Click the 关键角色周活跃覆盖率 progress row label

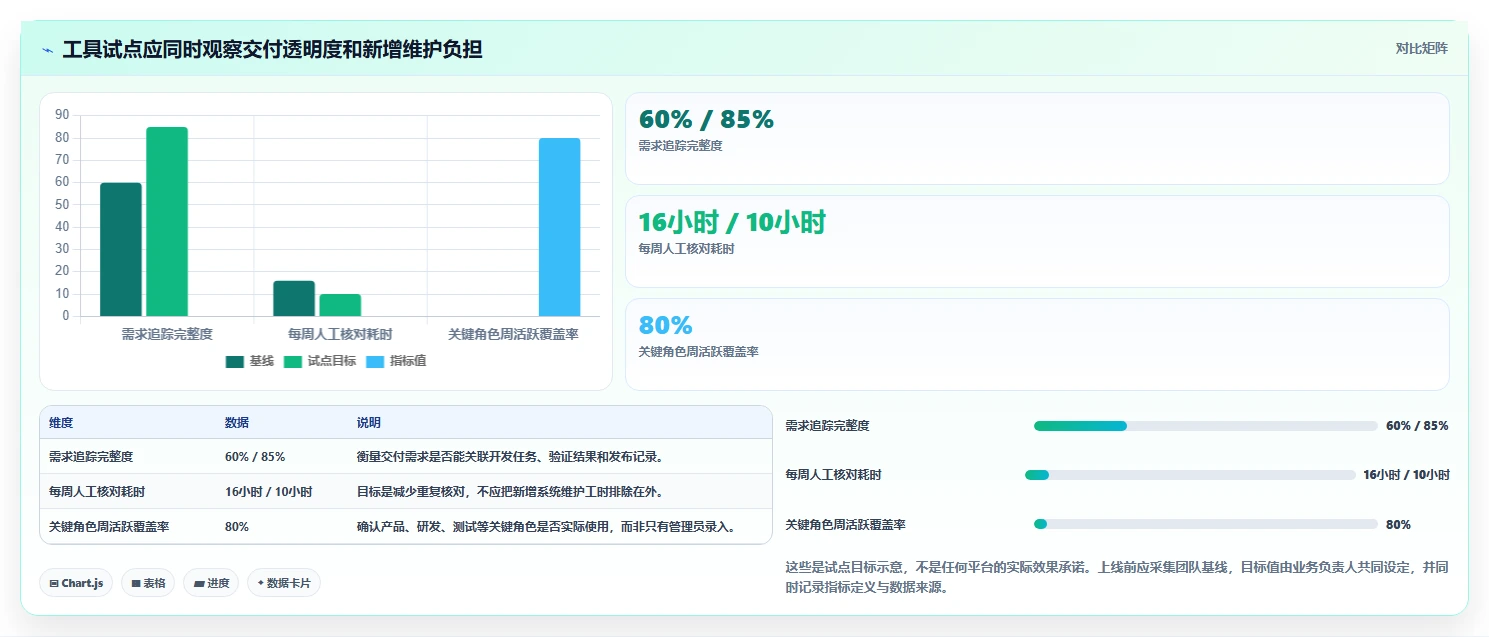point(846,524)
